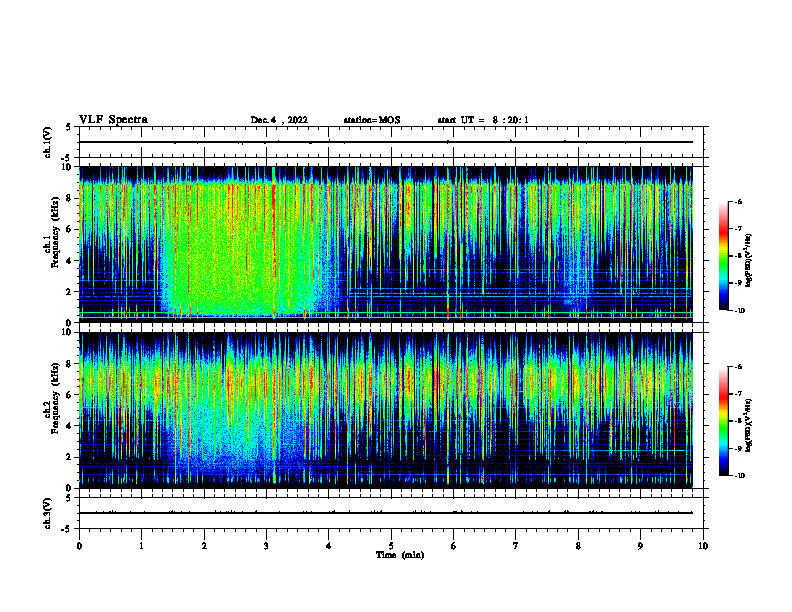The image size is (792, 612).
Task: Click the "-8" value on ch.2 colorbar
Action: click(738, 421)
